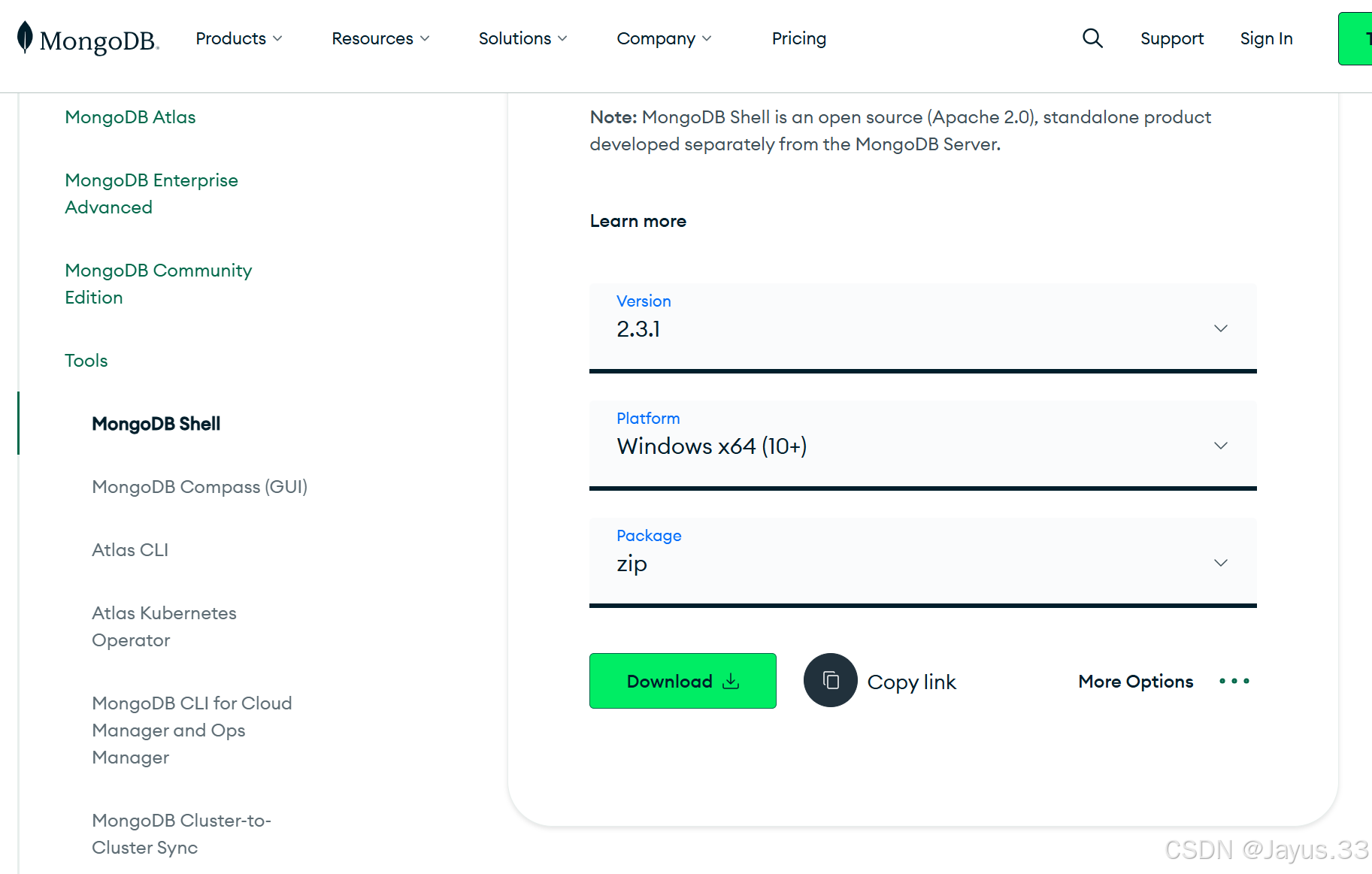Expand the Resources menu

(x=380, y=38)
